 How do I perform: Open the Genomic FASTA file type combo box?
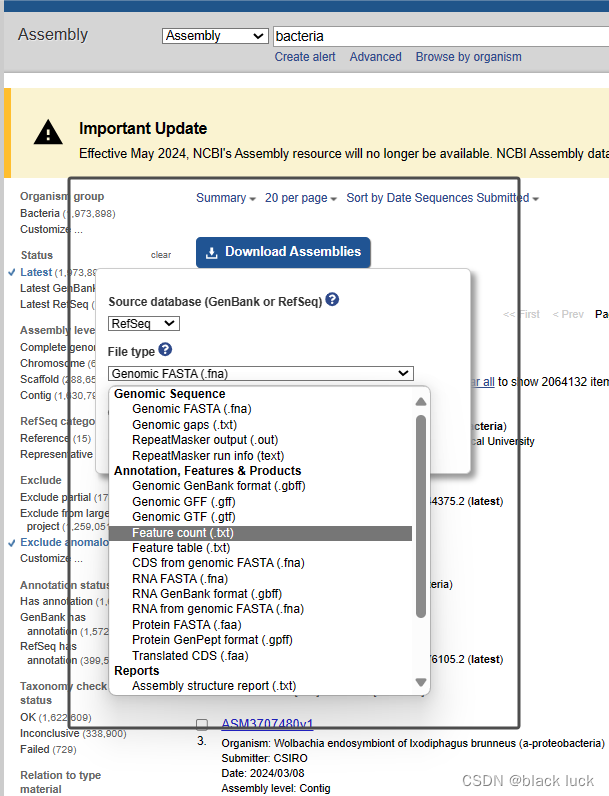coord(261,374)
